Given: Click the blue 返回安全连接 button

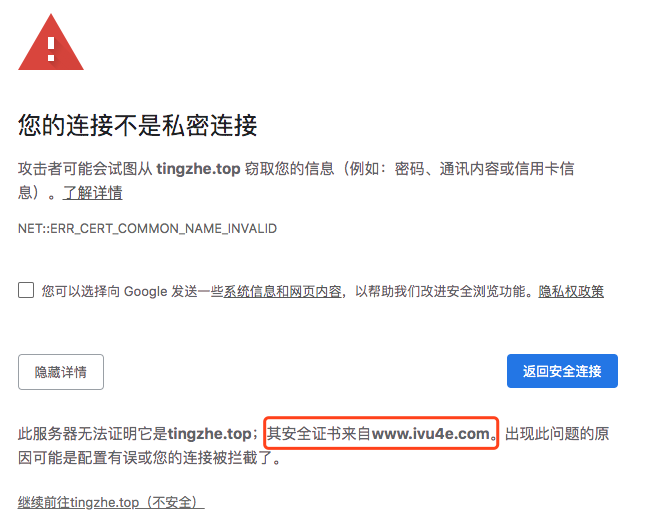Looking at the screenshot, I should (562, 371).
